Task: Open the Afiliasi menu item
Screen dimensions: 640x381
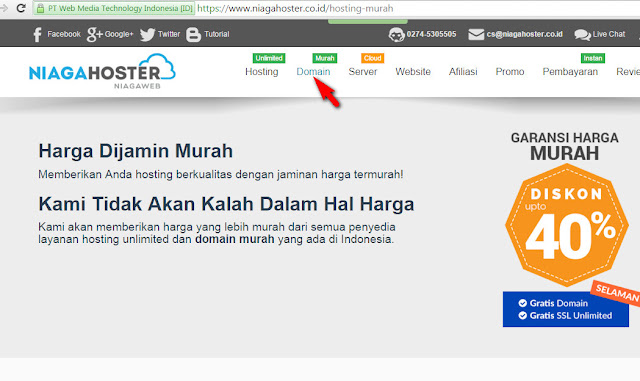Action: click(x=463, y=72)
